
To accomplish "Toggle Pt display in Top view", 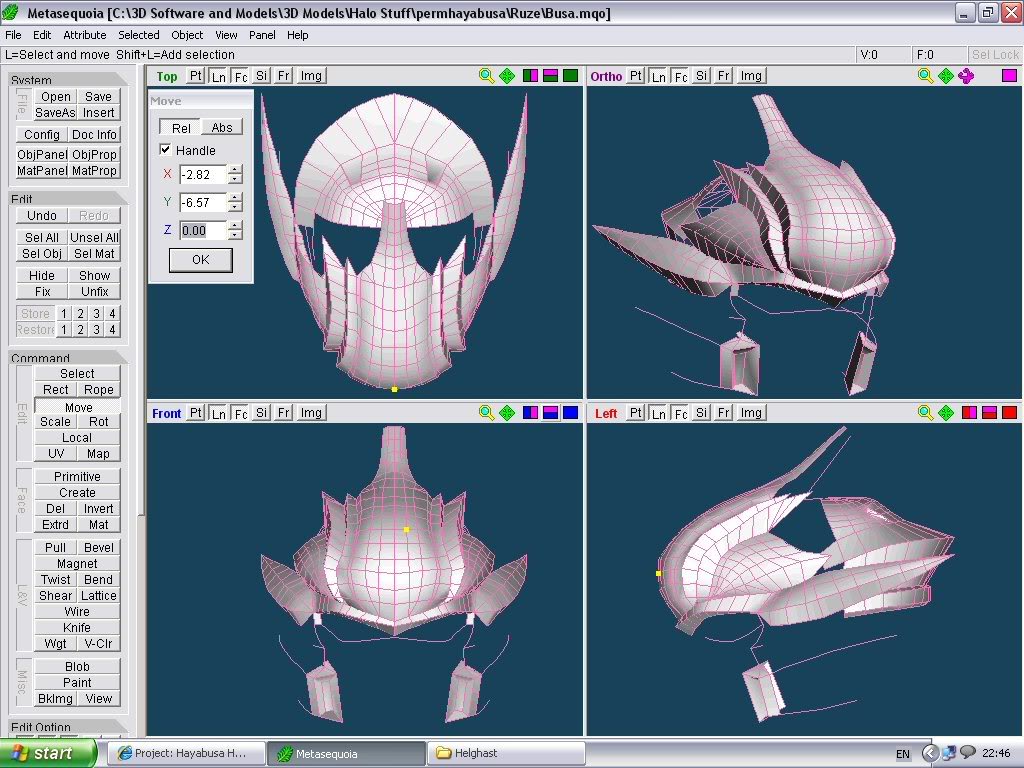I will tap(196, 76).
